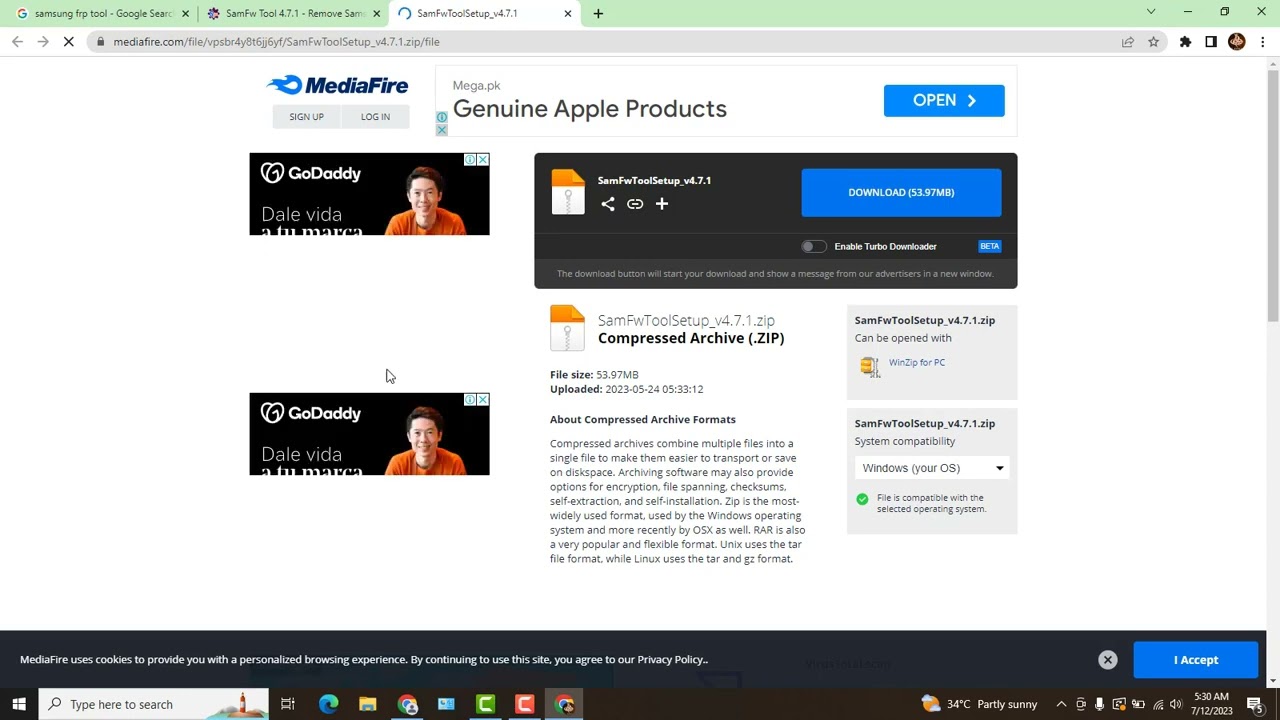This screenshot has height=720, width=1280.
Task: Click the browser forward arrow
Action: pos(43,42)
